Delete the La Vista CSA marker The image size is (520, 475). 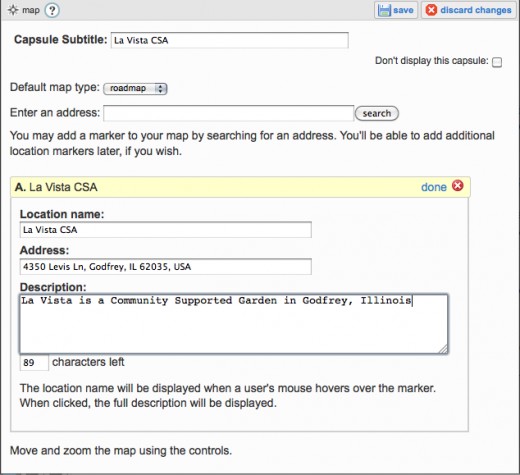coord(458,186)
